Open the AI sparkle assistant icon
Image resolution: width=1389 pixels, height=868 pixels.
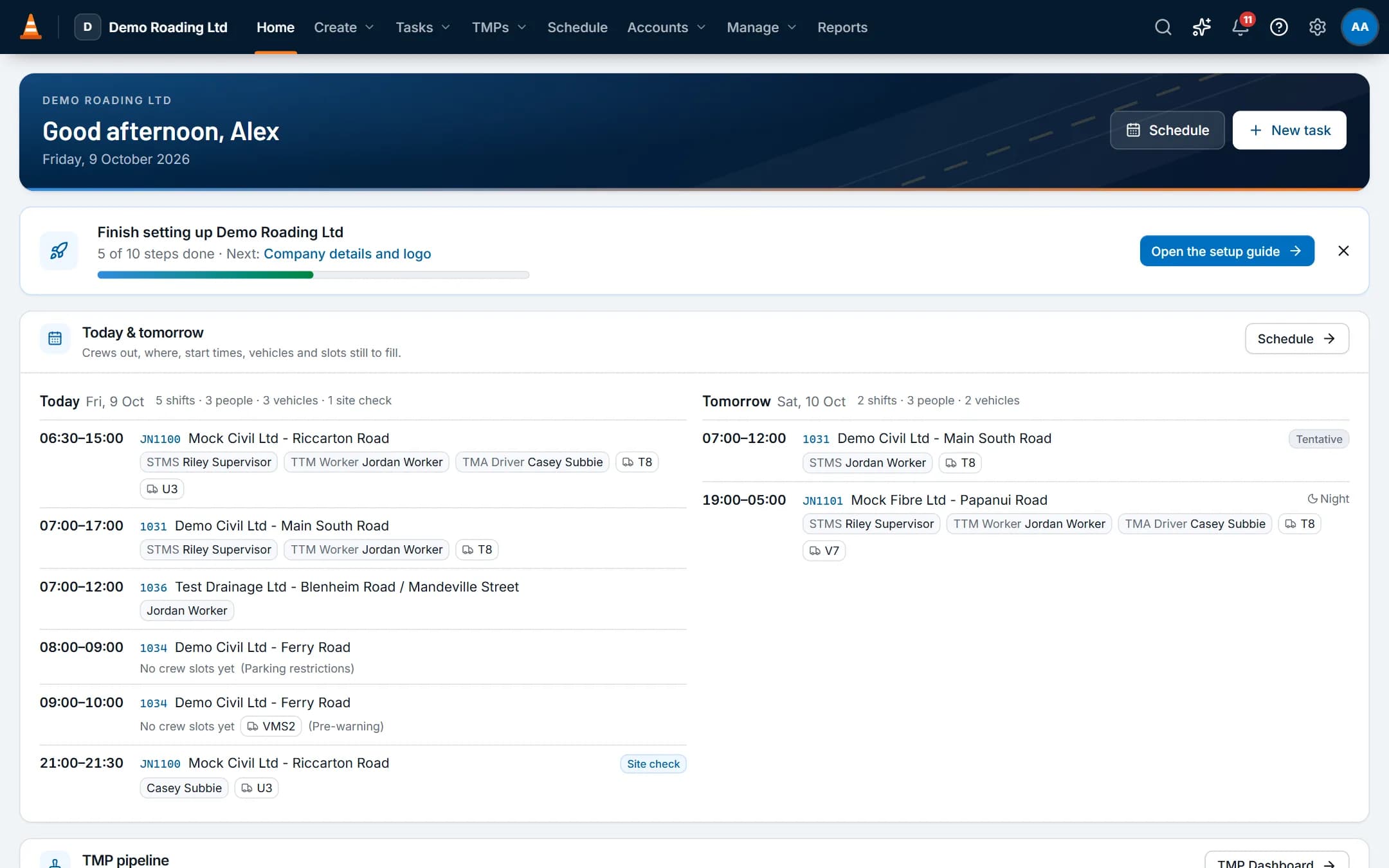point(1201,27)
